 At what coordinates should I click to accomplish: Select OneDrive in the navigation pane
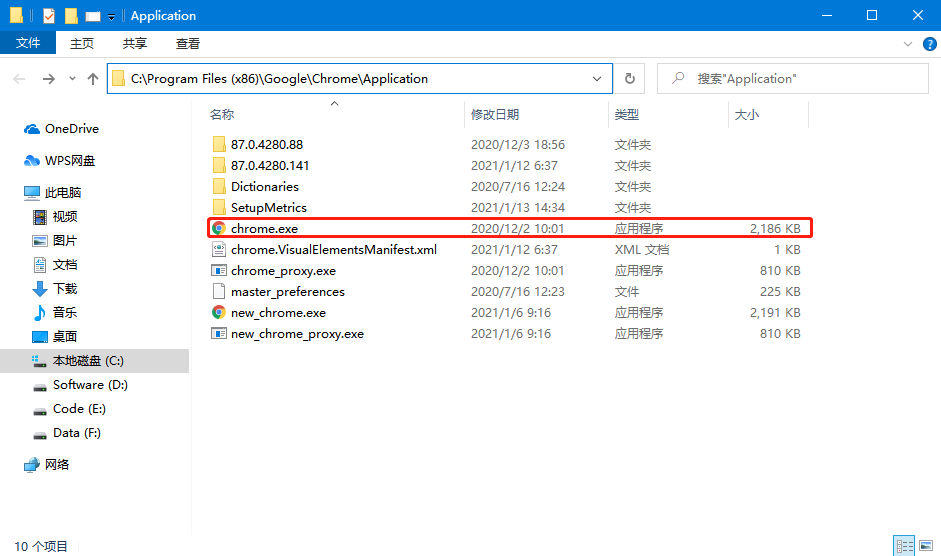coord(61,128)
